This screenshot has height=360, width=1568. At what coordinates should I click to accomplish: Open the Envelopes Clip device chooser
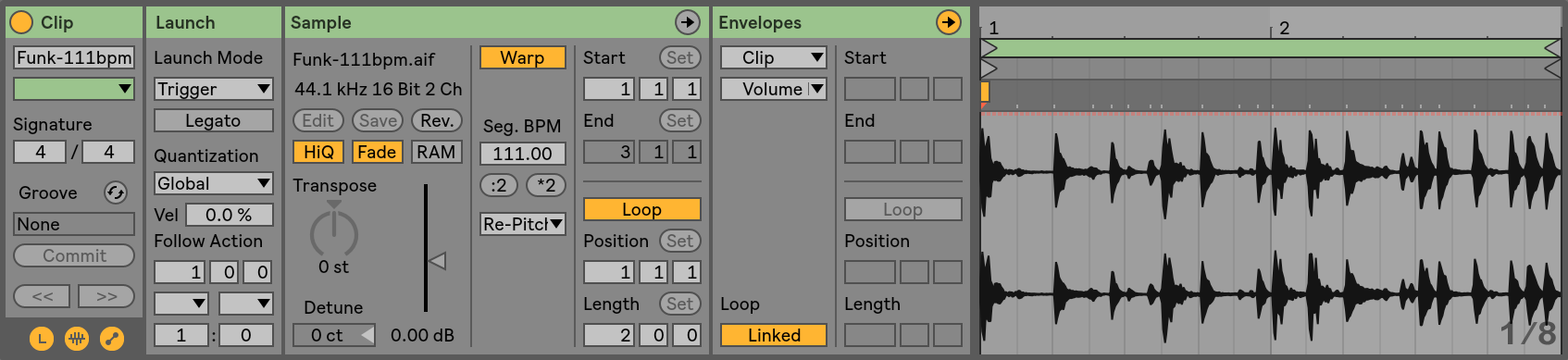point(773,57)
